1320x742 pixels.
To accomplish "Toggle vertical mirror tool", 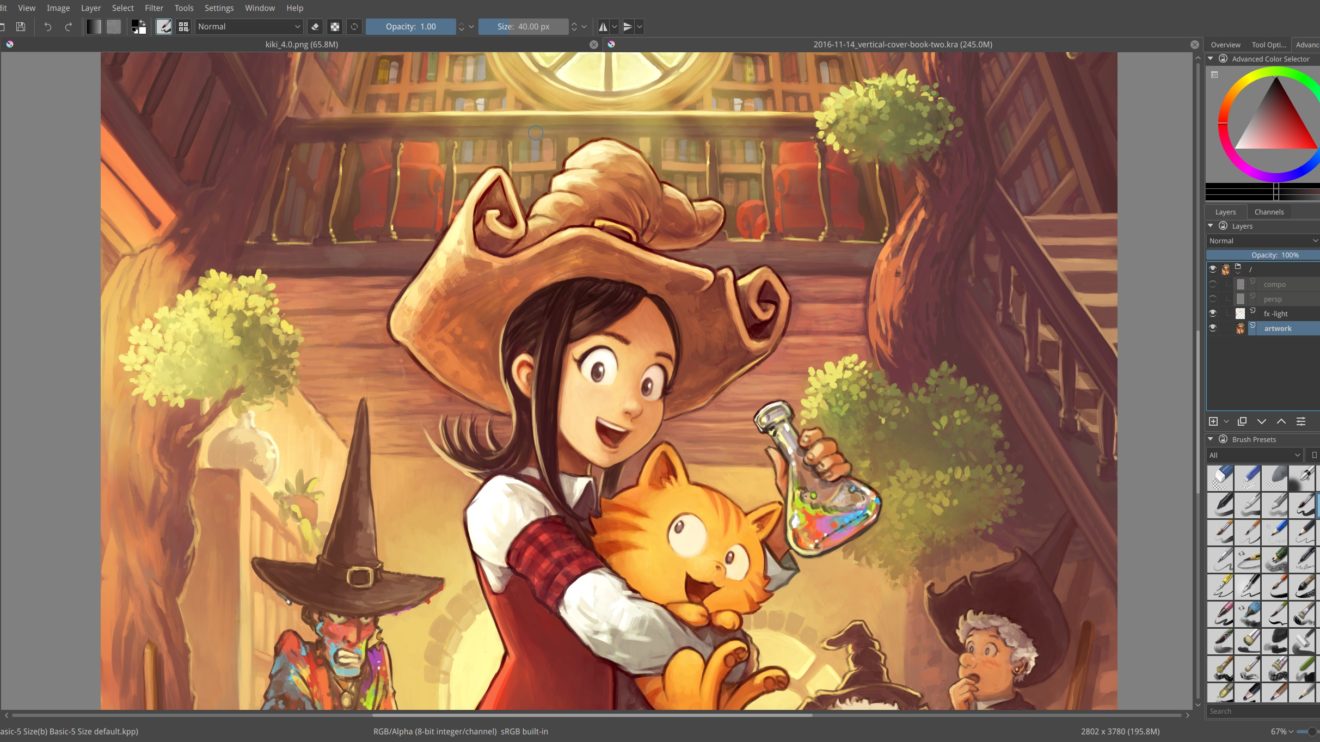I will point(628,27).
